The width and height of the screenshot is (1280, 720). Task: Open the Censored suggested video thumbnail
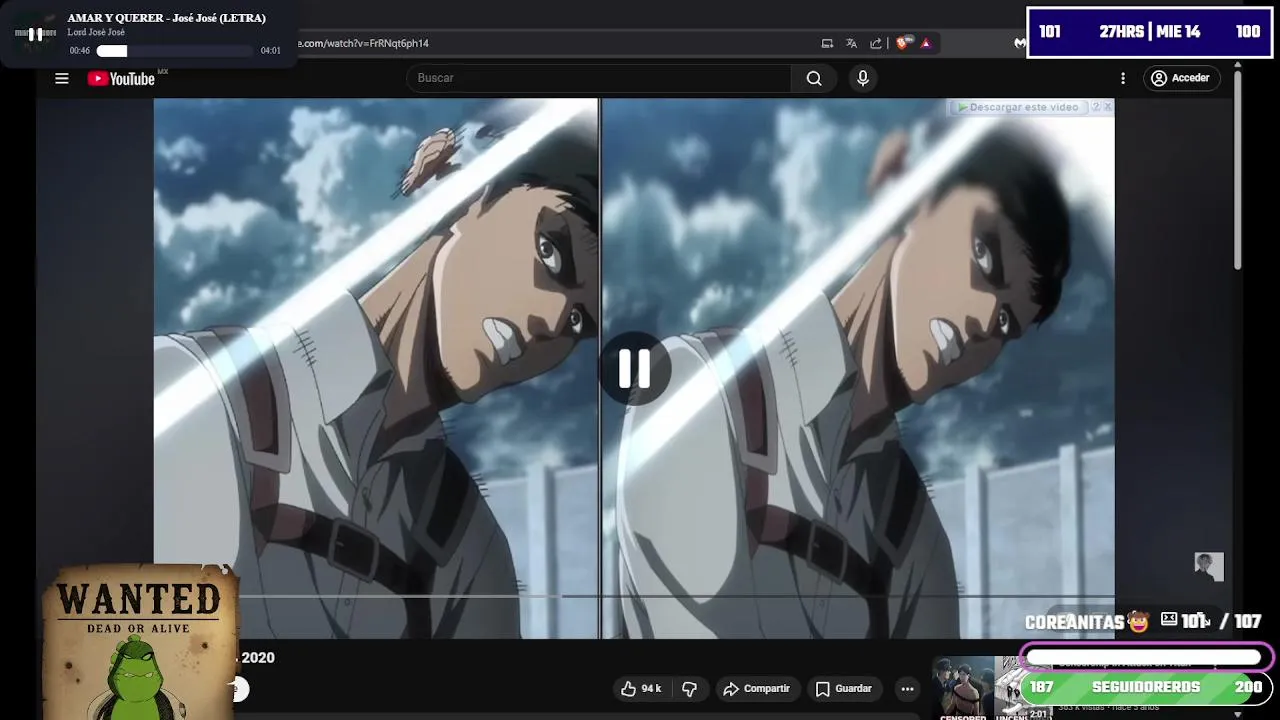pyautogui.click(x=990, y=688)
